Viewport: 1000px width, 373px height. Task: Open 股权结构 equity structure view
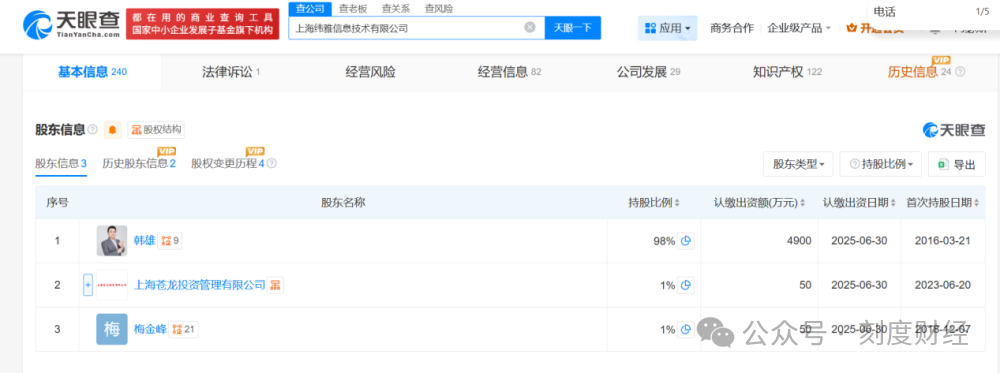(156, 130)
